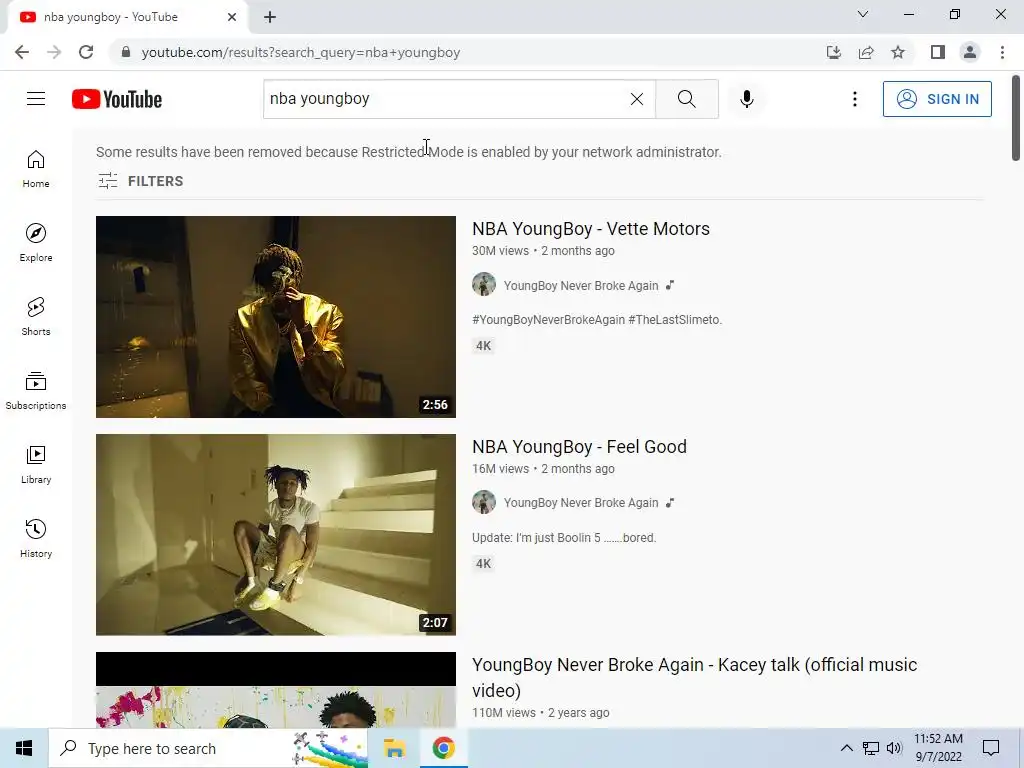Click the Chrome taskbar icon
This screenshot has width=1024, height=768.
(443, 748)
